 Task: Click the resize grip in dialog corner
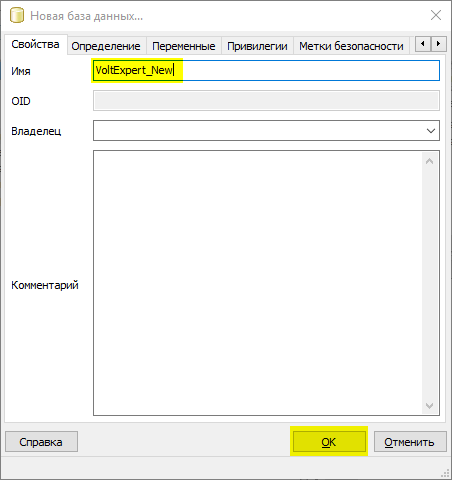click(445, 473)
